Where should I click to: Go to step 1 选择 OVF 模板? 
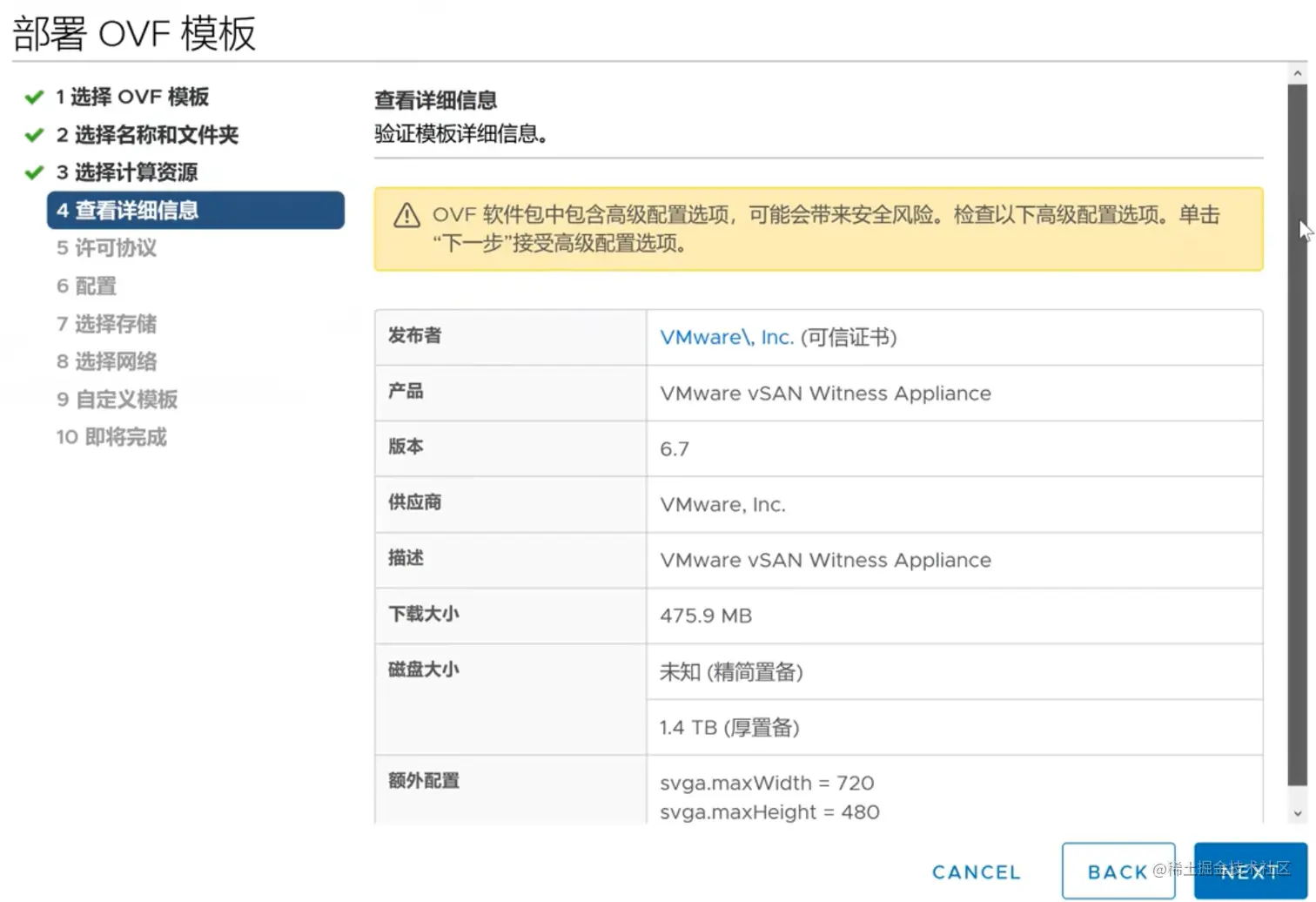click(132, 97)
